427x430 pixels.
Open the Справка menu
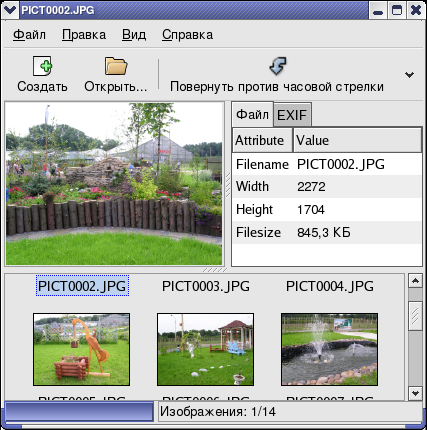pyautogui.click(x=187, y=35)
